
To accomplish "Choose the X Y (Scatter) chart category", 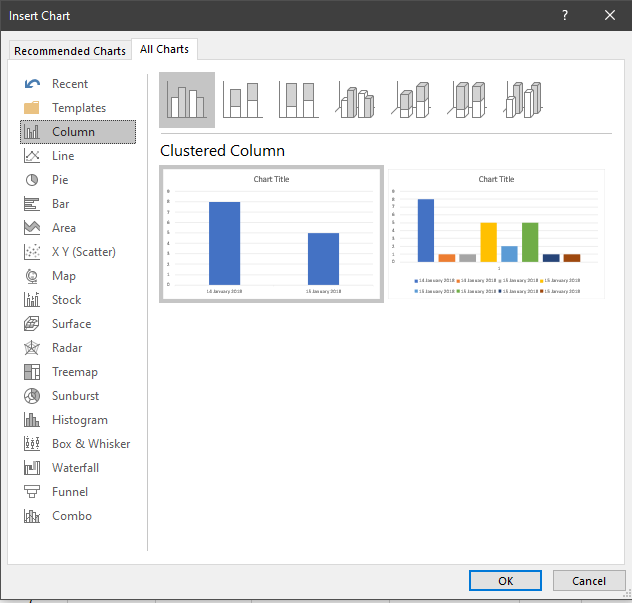I will pos(78,252).
